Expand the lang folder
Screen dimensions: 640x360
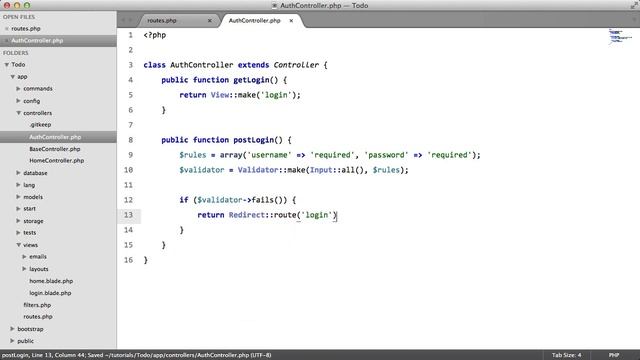click(18, 185)
